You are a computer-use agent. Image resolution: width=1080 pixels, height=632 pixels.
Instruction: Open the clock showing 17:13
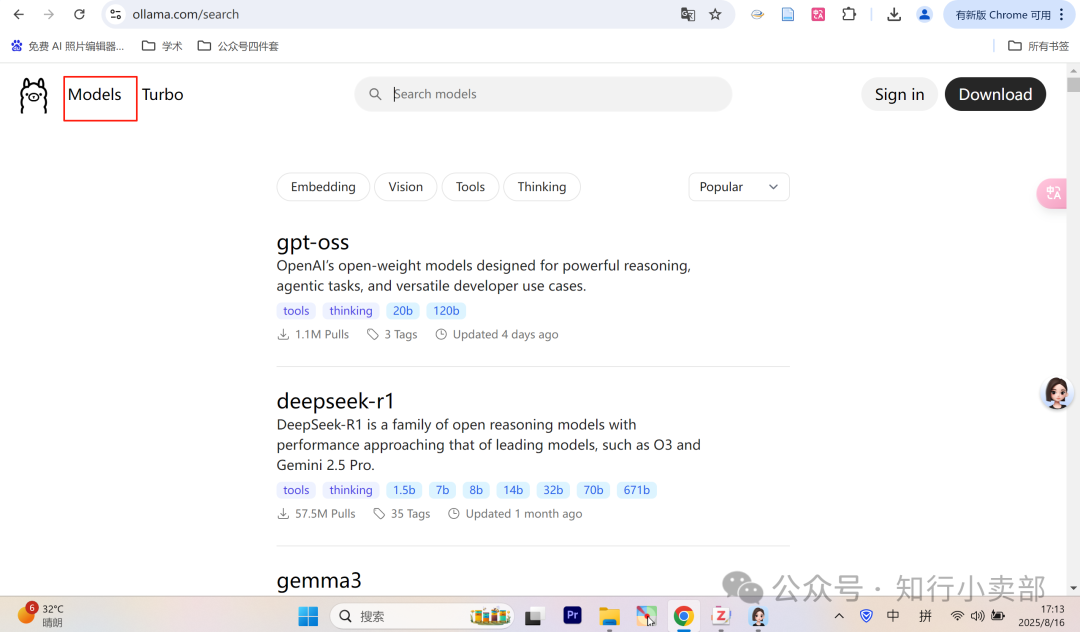pos(1041,615)
